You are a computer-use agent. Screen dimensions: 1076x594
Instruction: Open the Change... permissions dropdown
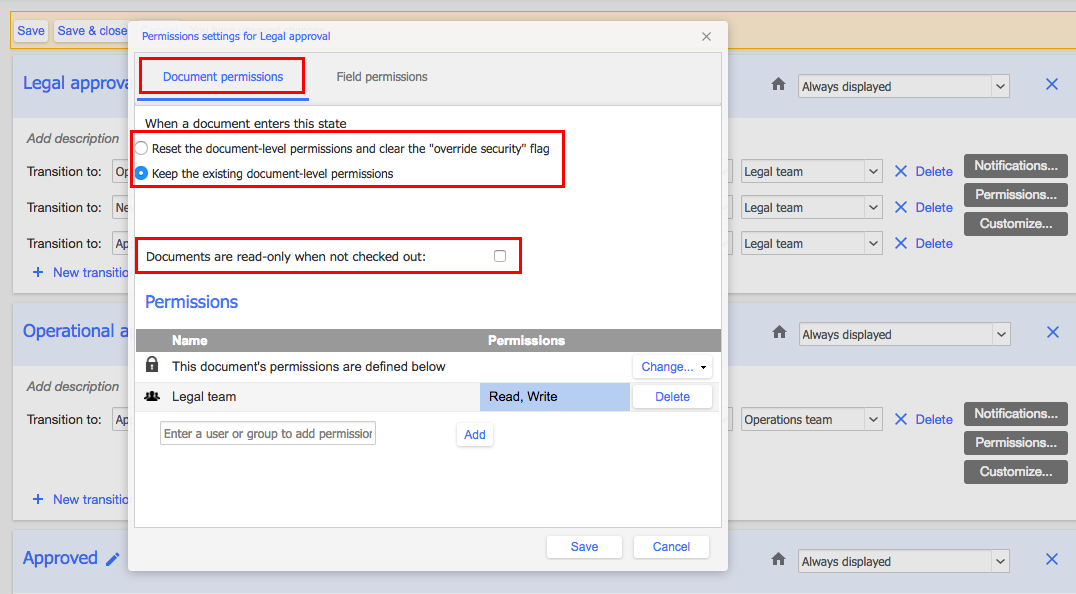click(672, 367)
